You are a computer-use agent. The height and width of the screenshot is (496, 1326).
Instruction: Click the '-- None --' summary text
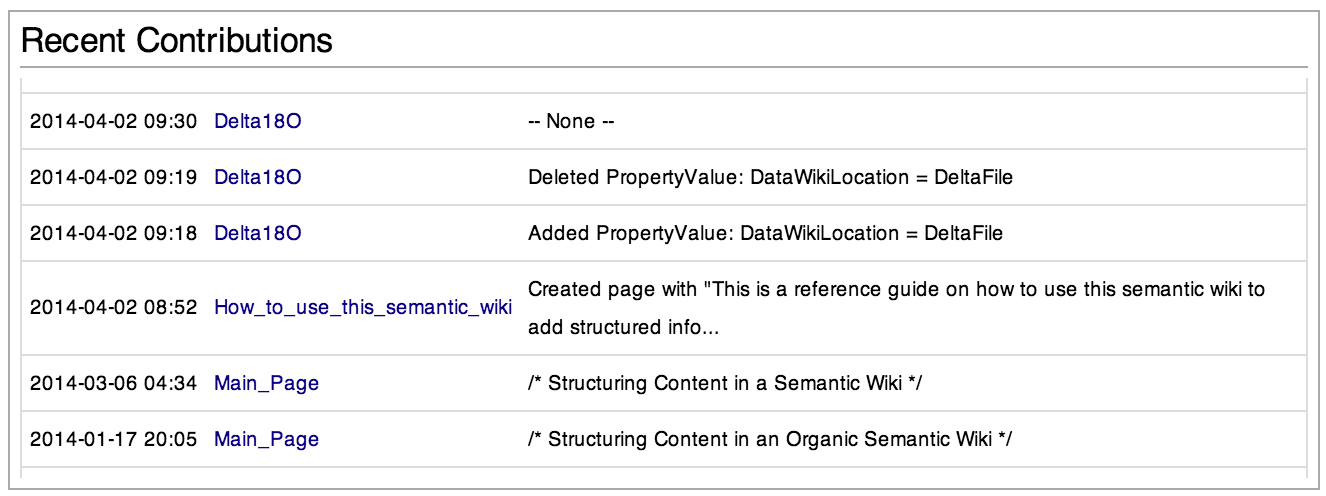pyautogui.click(x=570, y=122)
